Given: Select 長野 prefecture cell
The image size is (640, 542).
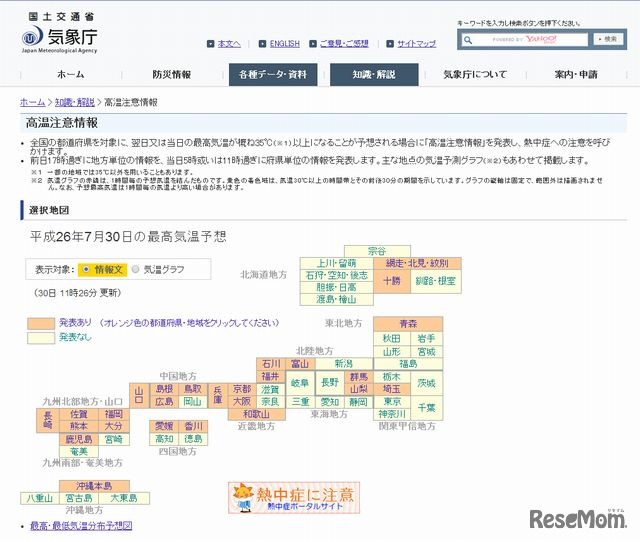Looking at the screenshot, I should click(x=330, y=383).
